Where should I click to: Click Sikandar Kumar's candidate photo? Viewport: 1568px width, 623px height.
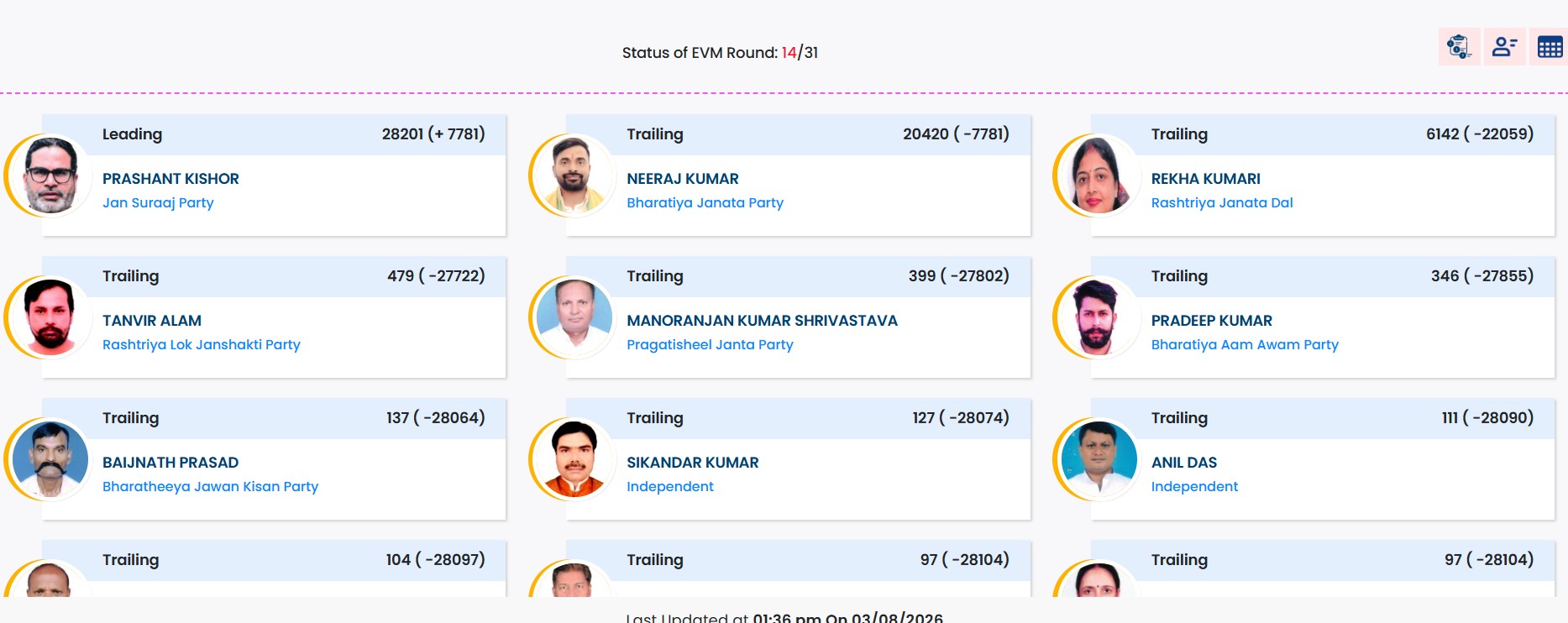pyautogui.click(x=574, y=459)
